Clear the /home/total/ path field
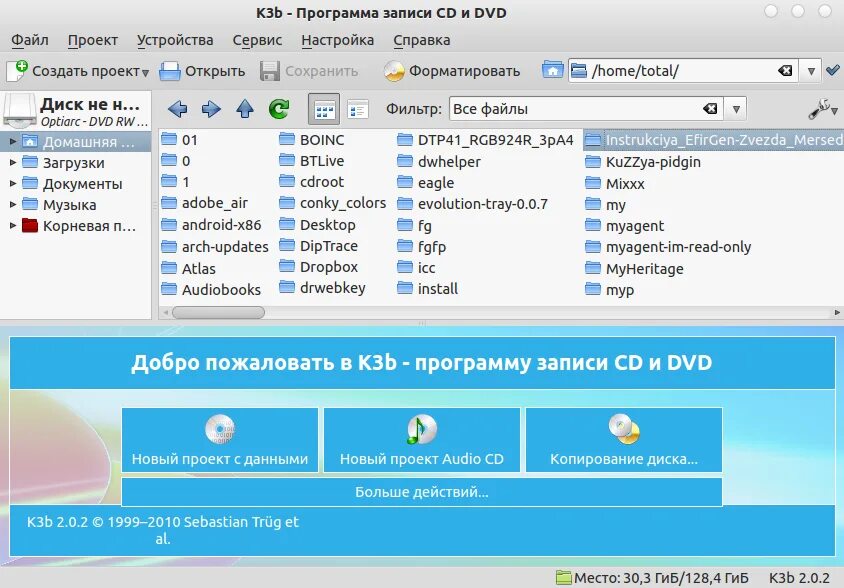This screenshot has height=588, width=844. 785,71
